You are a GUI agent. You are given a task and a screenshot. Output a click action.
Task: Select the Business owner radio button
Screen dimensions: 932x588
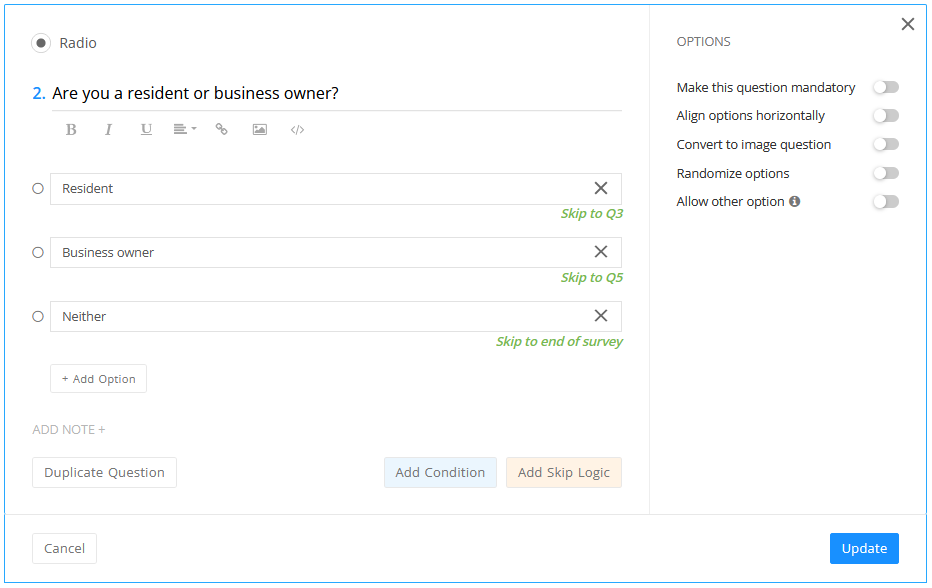coord(38,252)
